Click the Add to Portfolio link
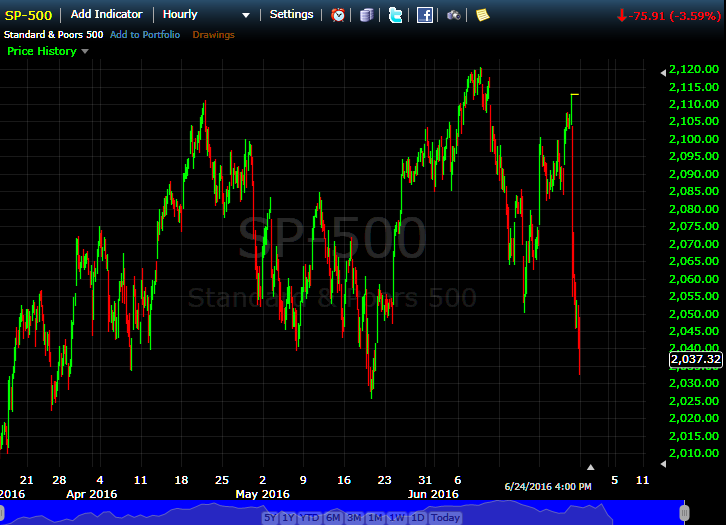The width and height of the screenshot is (726, 525). click(145, 35)
